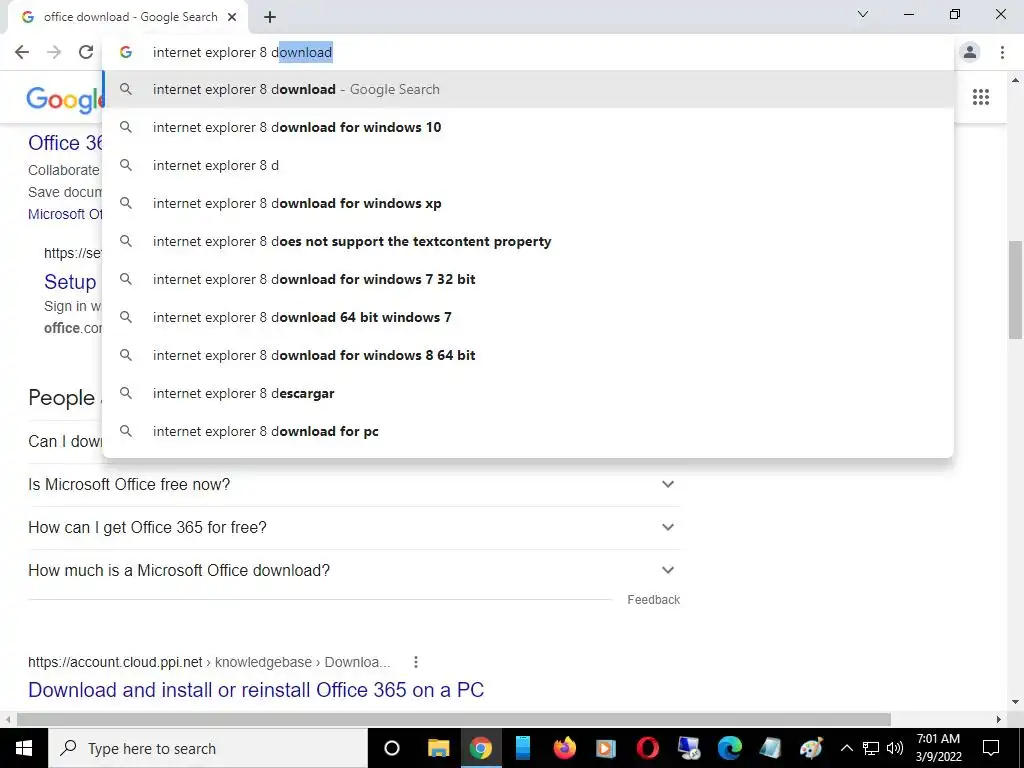Pick the 'internet explorer 8 d' suggestion

(528, 165)
